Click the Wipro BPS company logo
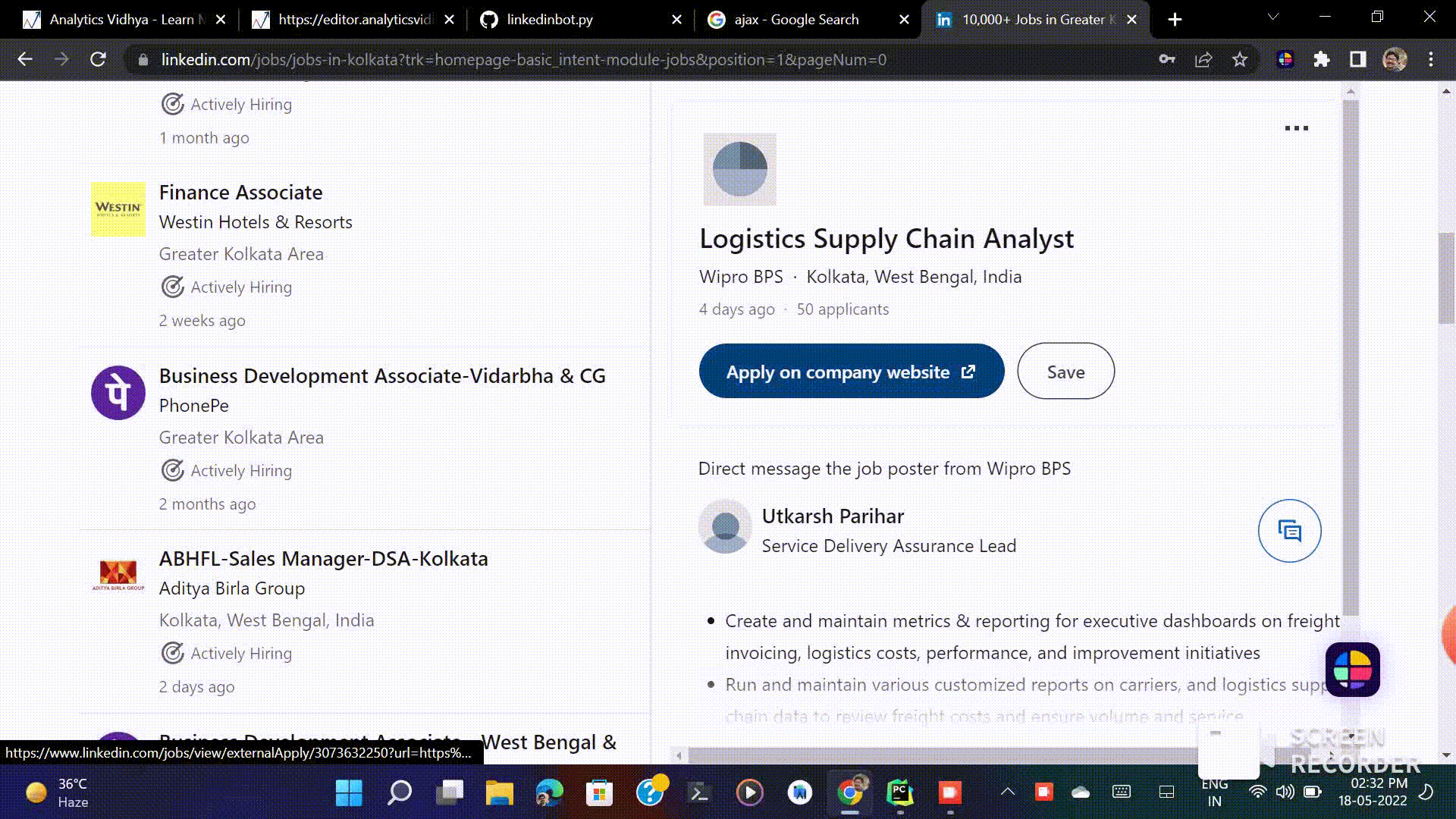The height and width of the screenshot is (819, 1456). (739, 169)
